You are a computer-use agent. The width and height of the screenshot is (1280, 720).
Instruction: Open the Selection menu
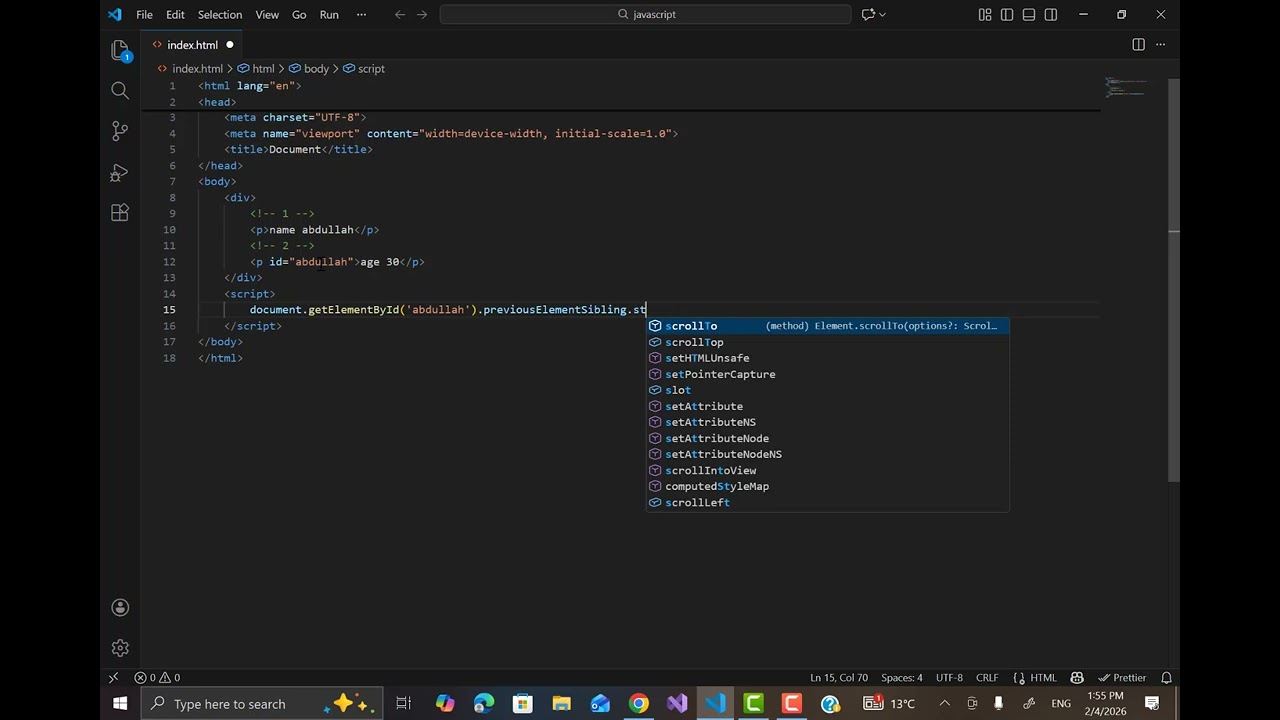pyautogui.click(x=219, y=14)
